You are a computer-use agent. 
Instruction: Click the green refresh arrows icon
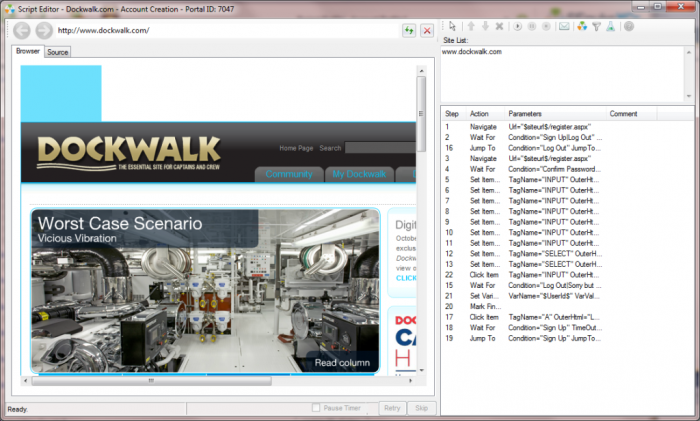(x=409, y=30)
